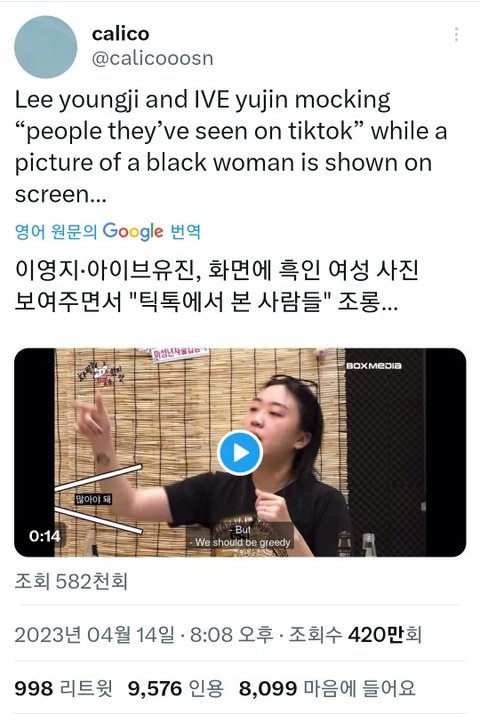This screenshot has width=480, height=714.
Task: Click the BOXMEDIA watermark in video
Action: [x=373, y=366]
